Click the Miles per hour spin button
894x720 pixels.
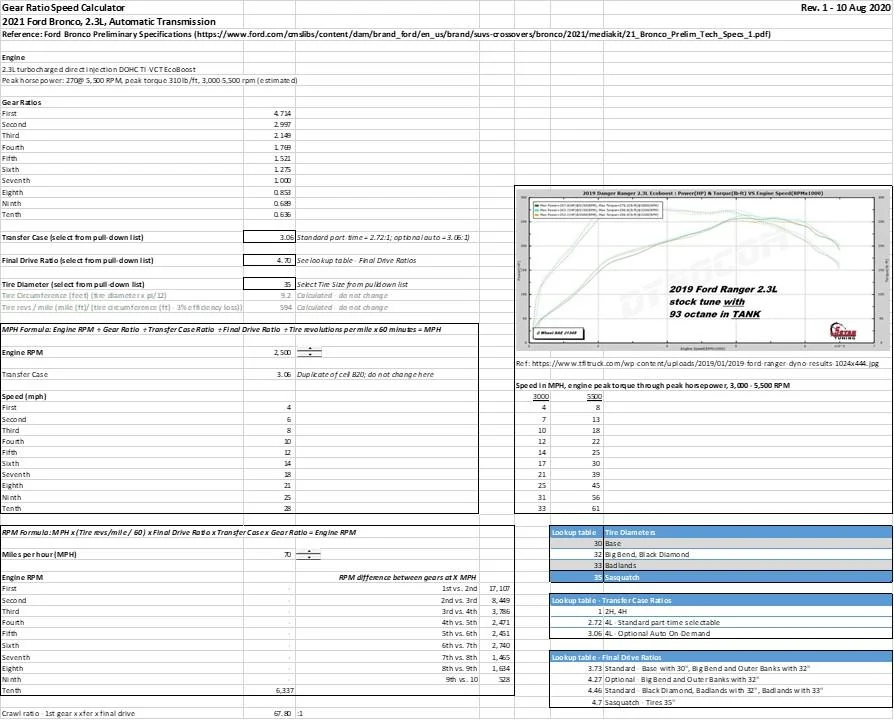pyautogui.click(x=308, y=554)
